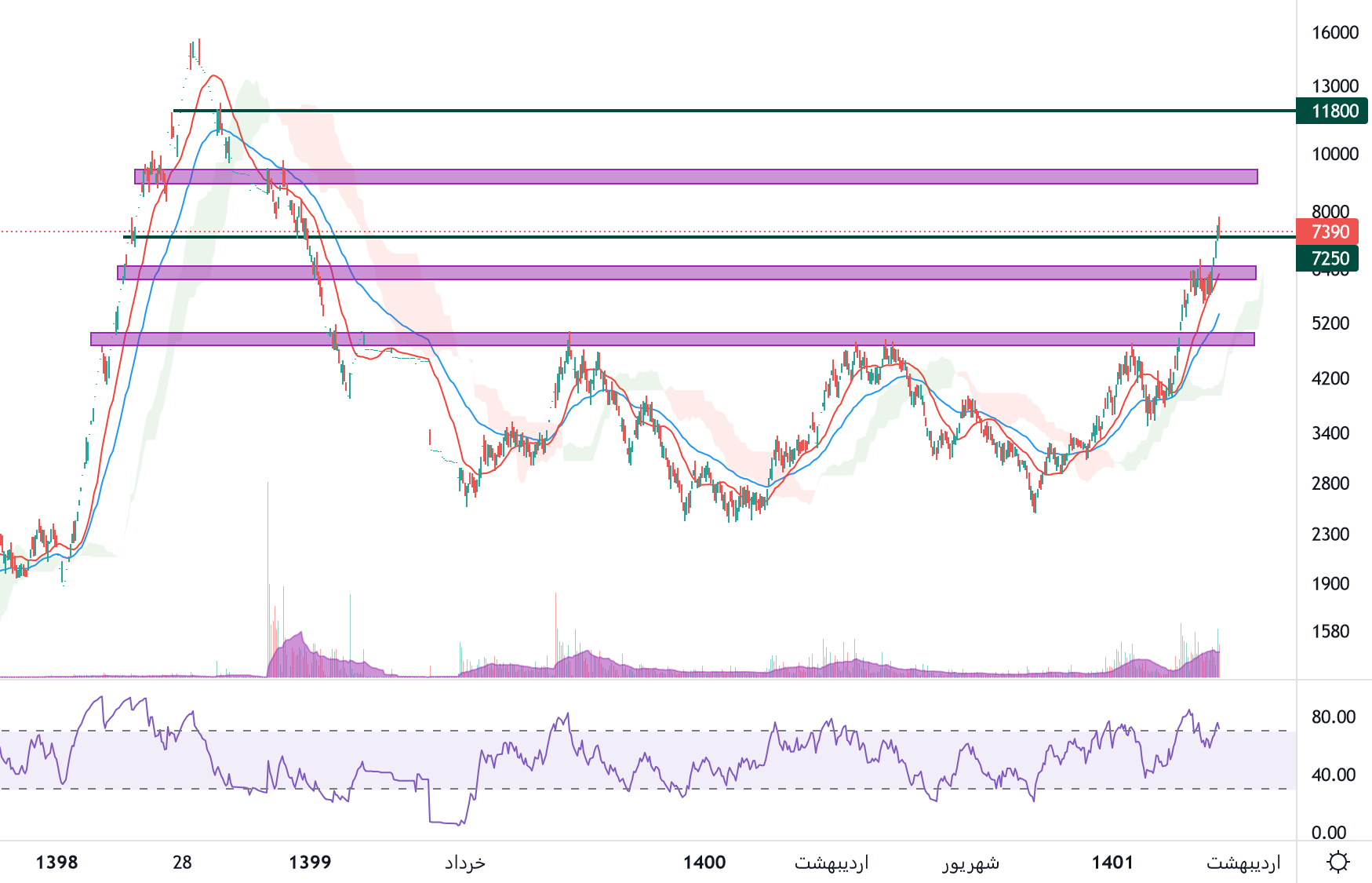Open chart settings gear icon

1337,862
